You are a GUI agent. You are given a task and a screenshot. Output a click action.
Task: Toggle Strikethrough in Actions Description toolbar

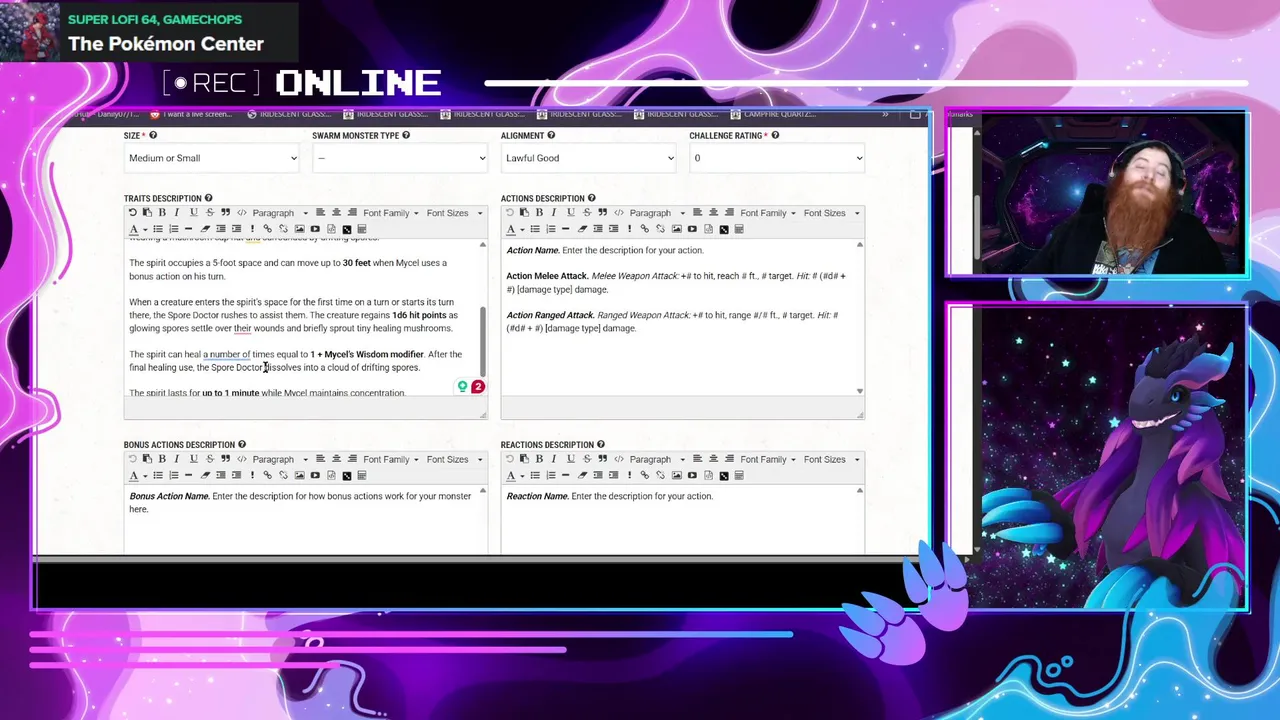pyautogui.click(x=587, y=212)
